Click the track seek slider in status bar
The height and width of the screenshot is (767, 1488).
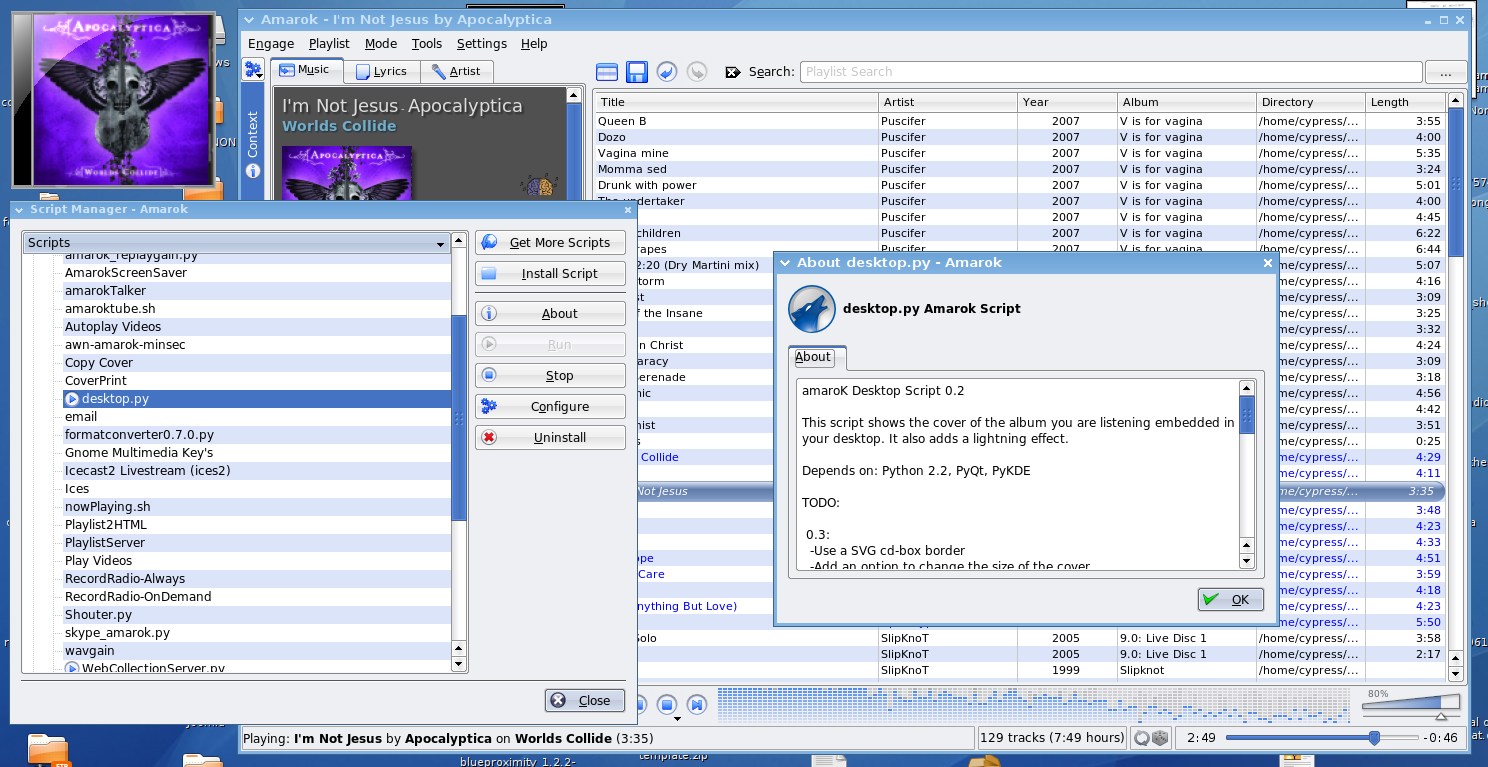[1322, 738]
